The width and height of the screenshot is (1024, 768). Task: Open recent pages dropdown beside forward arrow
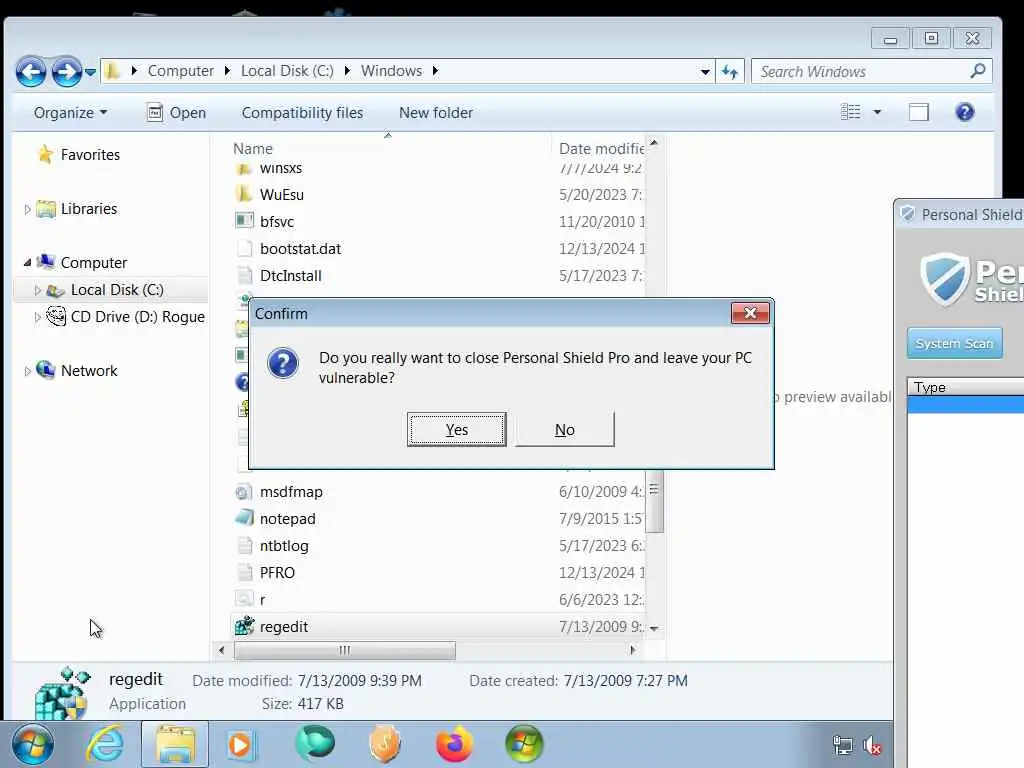tap(91, 72)
